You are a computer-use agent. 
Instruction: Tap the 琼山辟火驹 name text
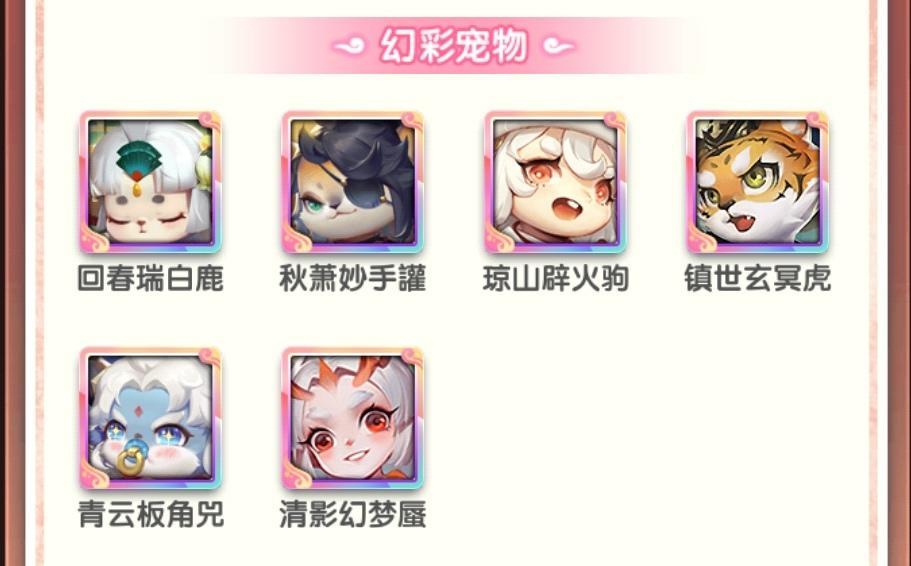(x=555, y=278)
